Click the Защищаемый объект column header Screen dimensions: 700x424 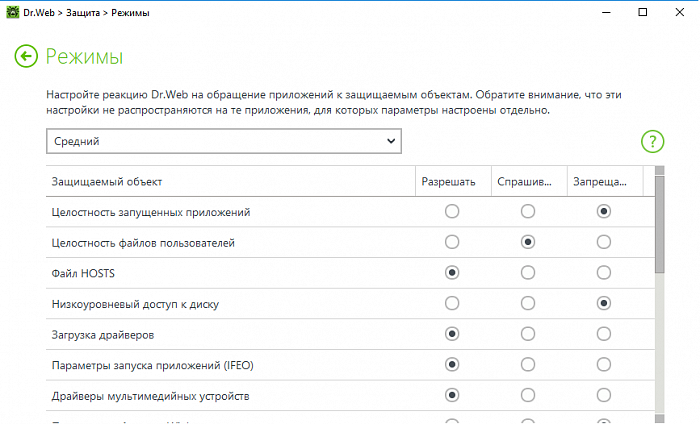tap(230, 182)
